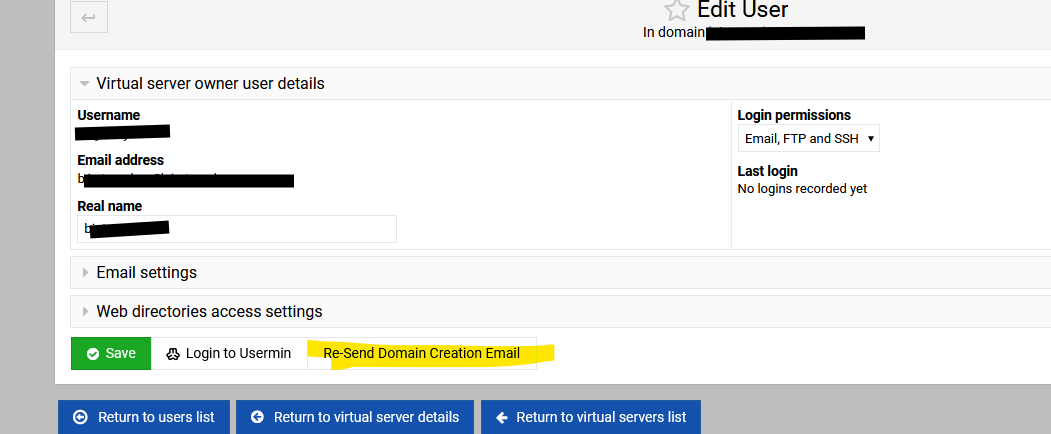Expand Web directories access settings arrow

pyautogui.click(x=85, y=311)
